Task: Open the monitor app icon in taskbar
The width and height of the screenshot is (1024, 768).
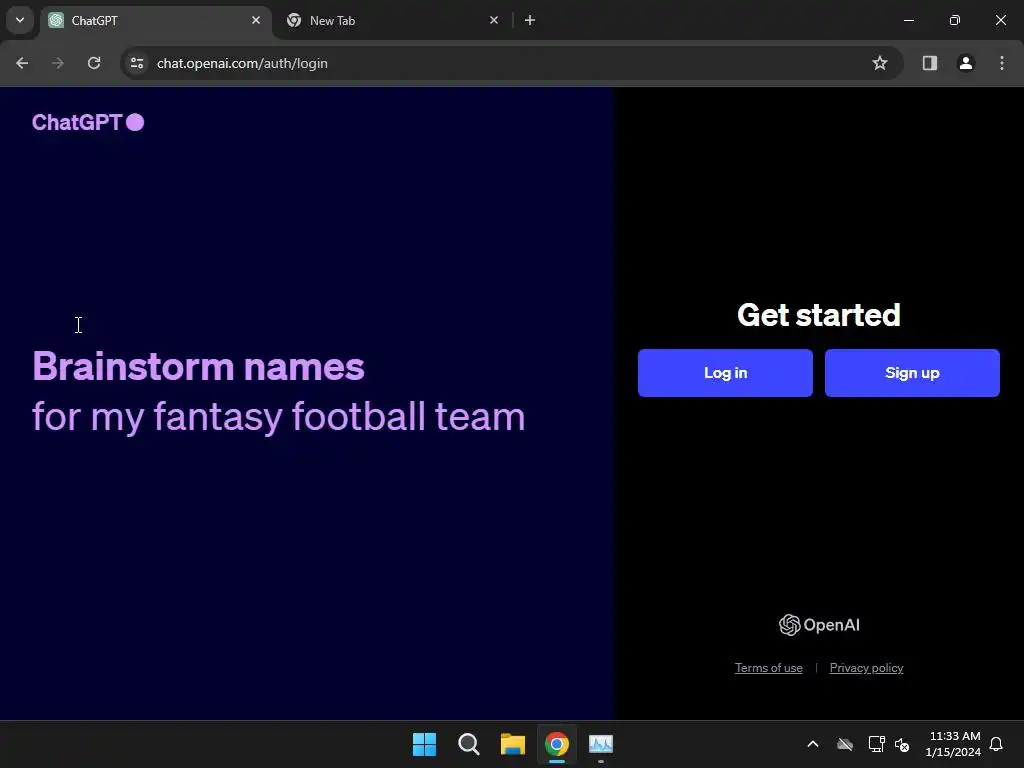Action: [601, 744]
